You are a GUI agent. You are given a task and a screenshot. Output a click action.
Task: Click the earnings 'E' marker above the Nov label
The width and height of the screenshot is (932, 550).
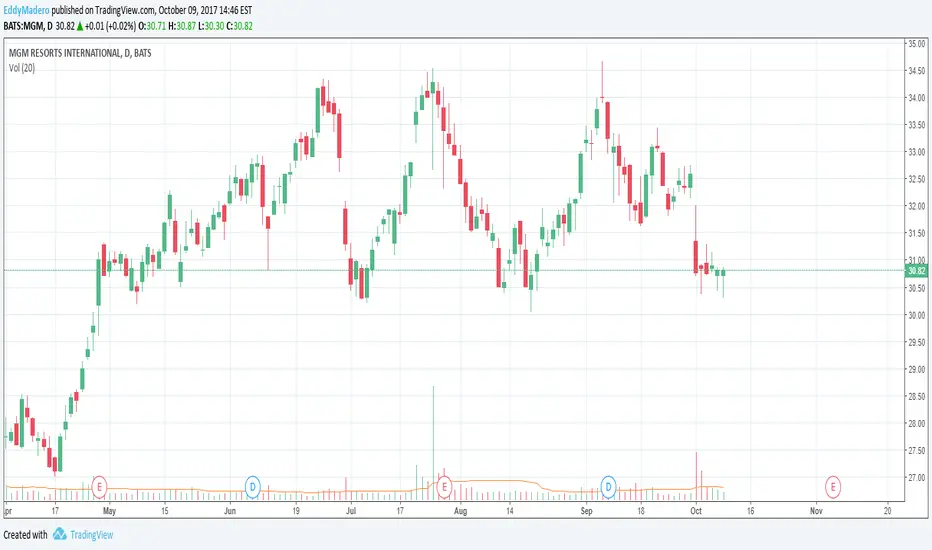pyautogui.click(x=833, y=487)
